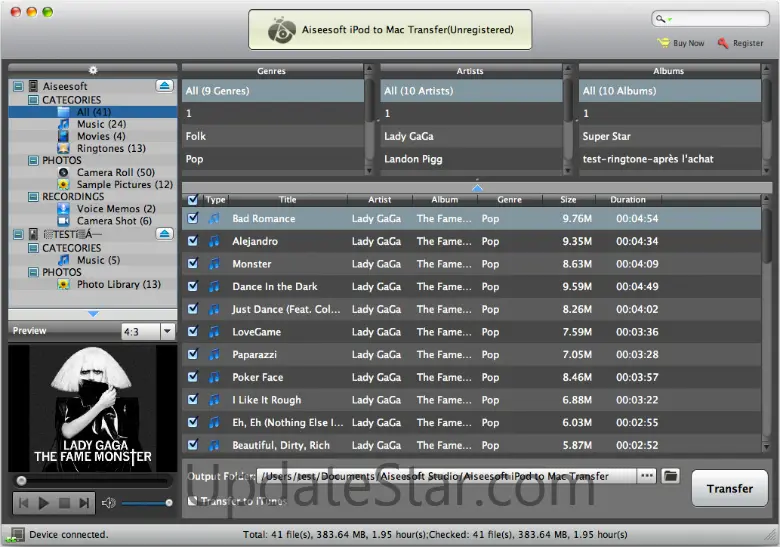Image resolution: width=780 pixels, height=547 pixels.
Task: Stop preview playback
Action: tap(64, 503)
